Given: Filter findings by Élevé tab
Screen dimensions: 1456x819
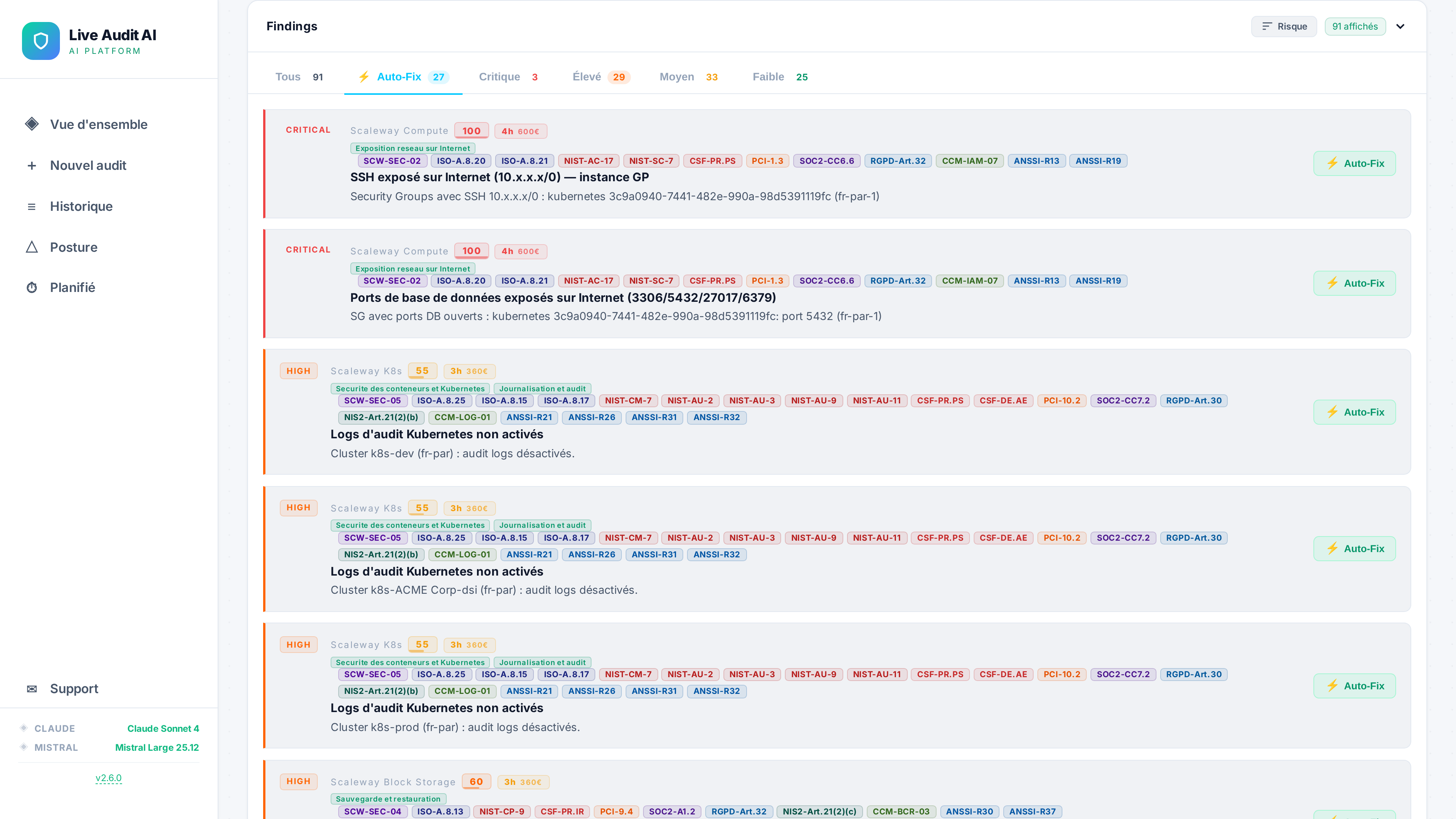Looking at the screenshot, I should click(x=600, y=77).
